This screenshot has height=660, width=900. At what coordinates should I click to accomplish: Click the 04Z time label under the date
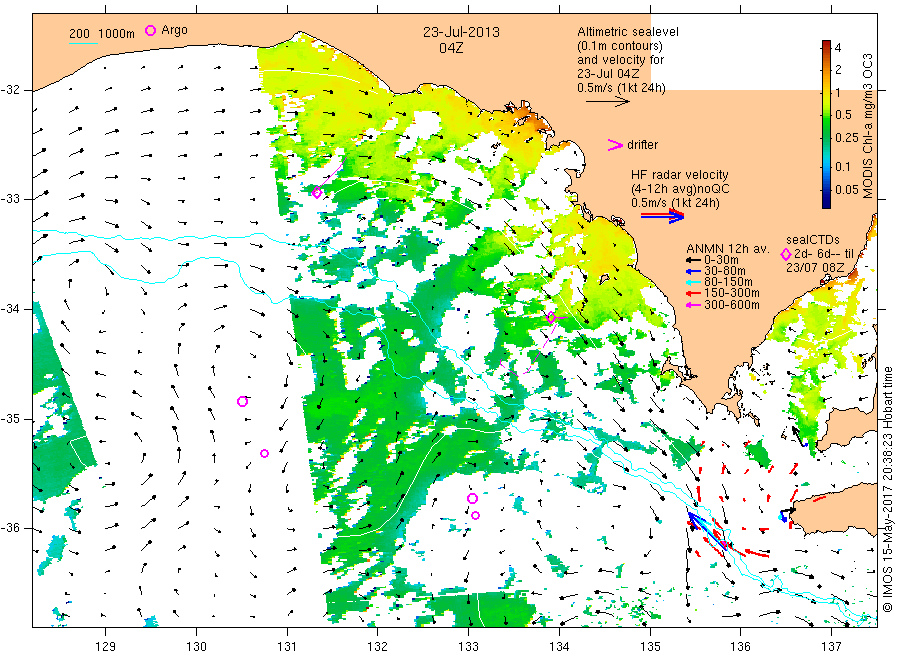pyautogui.click(x=451, y=48)
